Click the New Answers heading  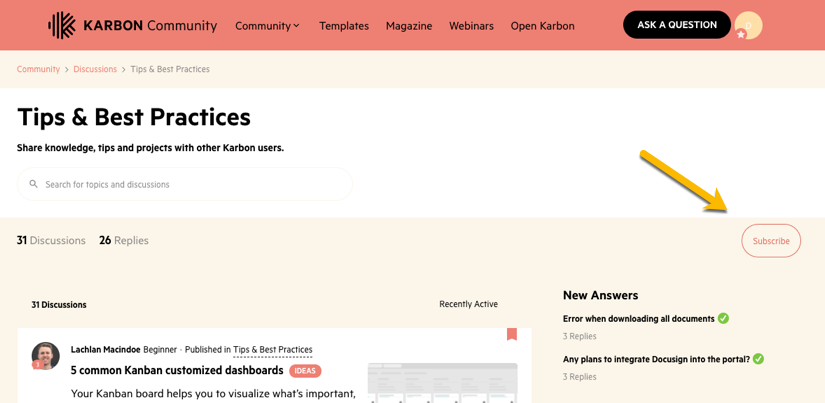600,295
